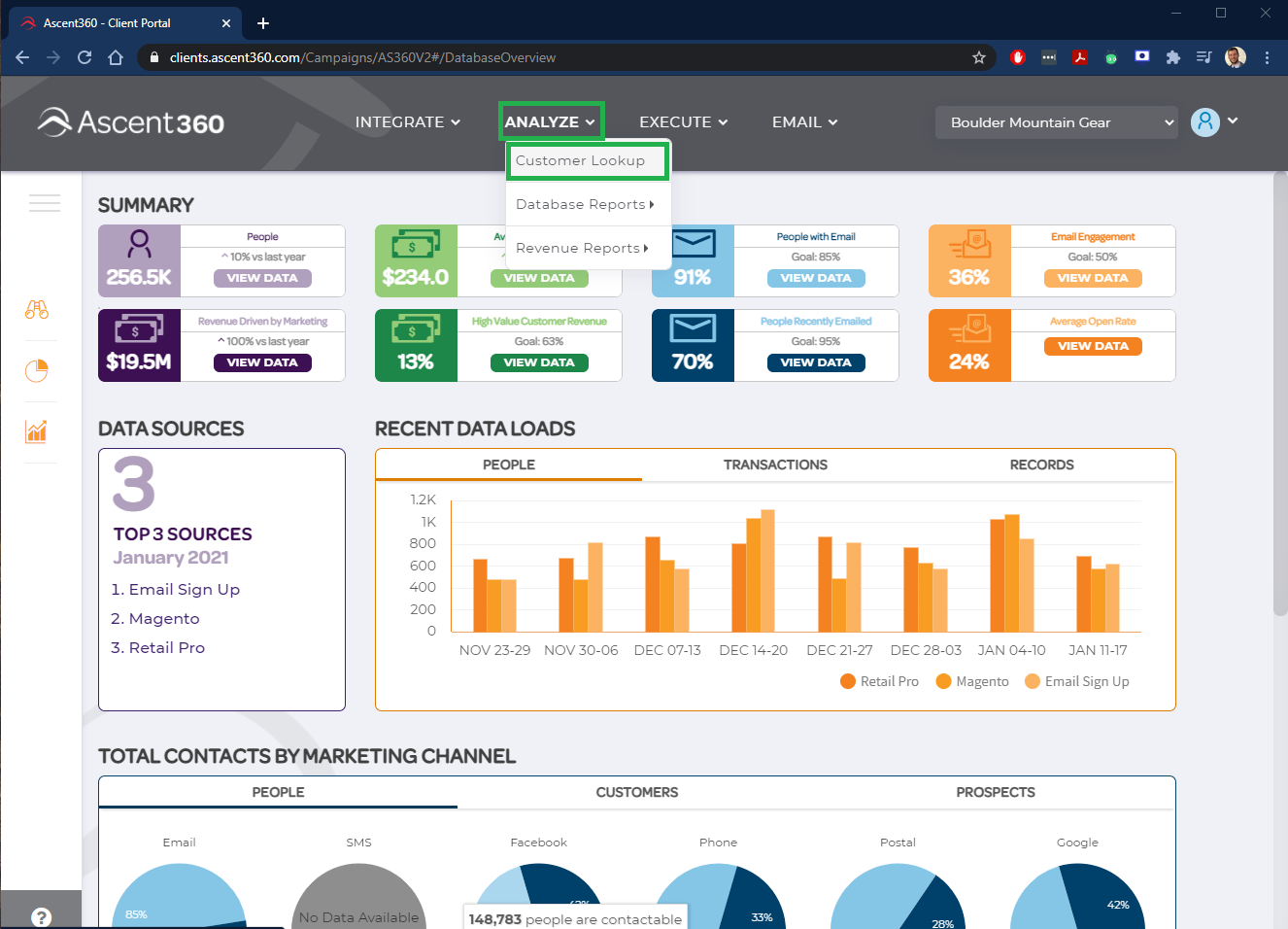Open the Chrome three-dot menu
Viewport: 1288px width, 929px height.
(x=1267, y=57)
